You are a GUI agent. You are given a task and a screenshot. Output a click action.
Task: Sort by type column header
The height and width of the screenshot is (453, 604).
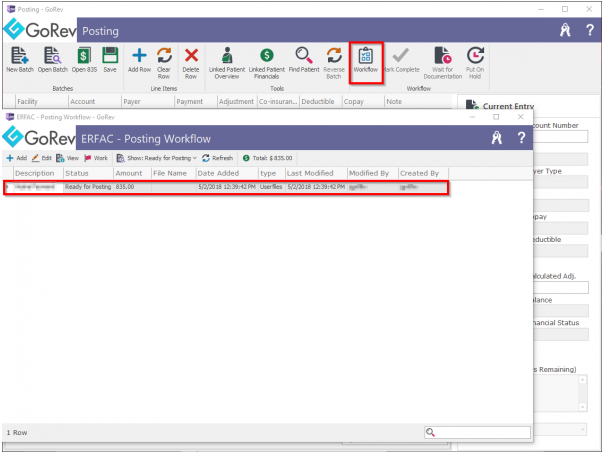(272, 173)
